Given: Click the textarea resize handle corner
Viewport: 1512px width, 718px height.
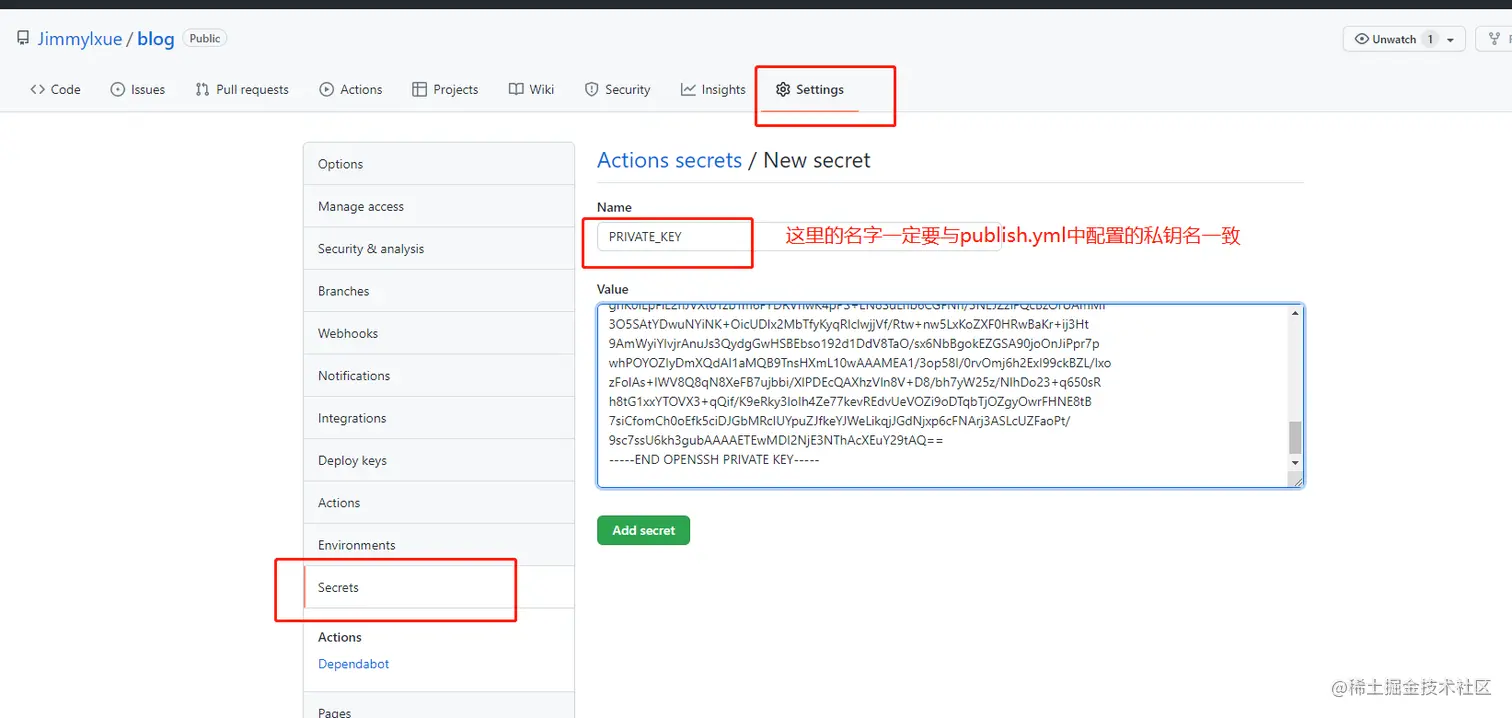Looking at the screenshot, I should click(1296, 480).
